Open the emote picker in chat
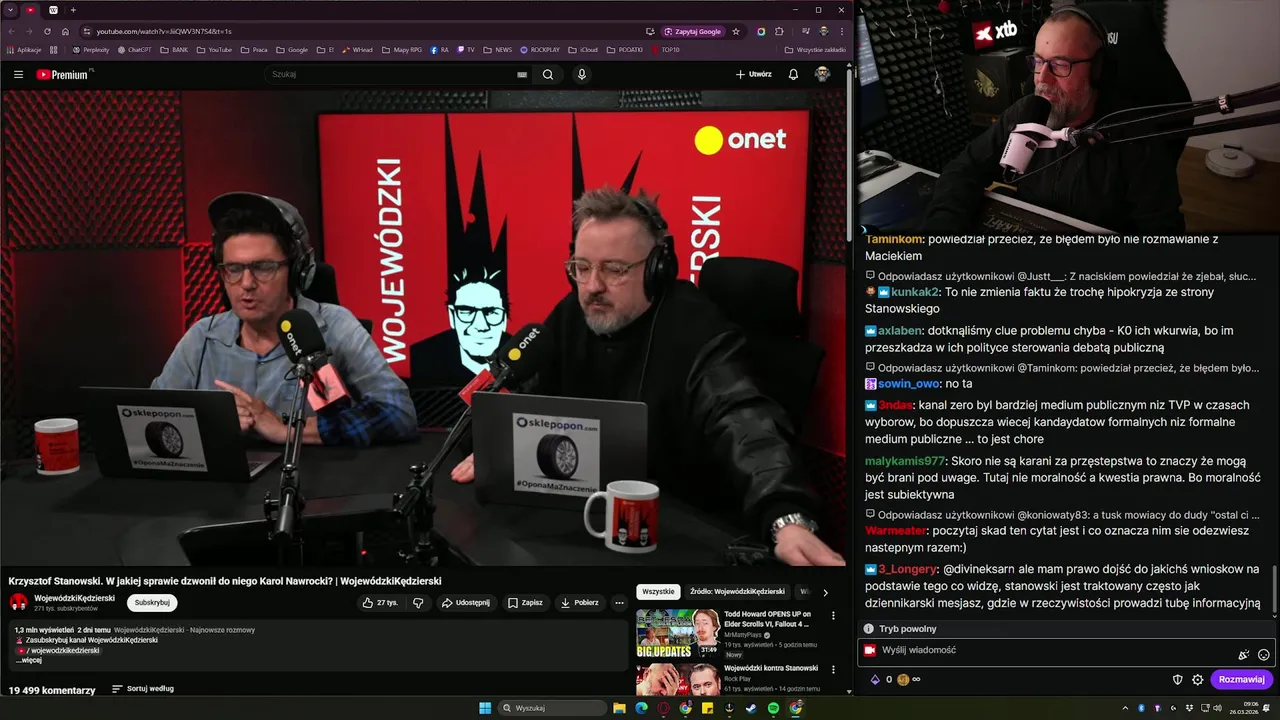The image size is (1280, 720). (x=1263, y=655)
